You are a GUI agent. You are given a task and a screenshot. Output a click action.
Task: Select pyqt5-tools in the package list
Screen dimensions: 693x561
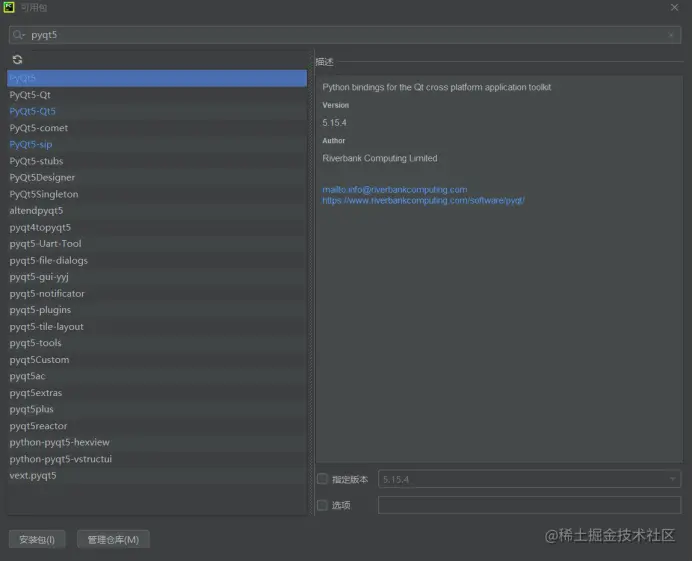pos(157,343)
